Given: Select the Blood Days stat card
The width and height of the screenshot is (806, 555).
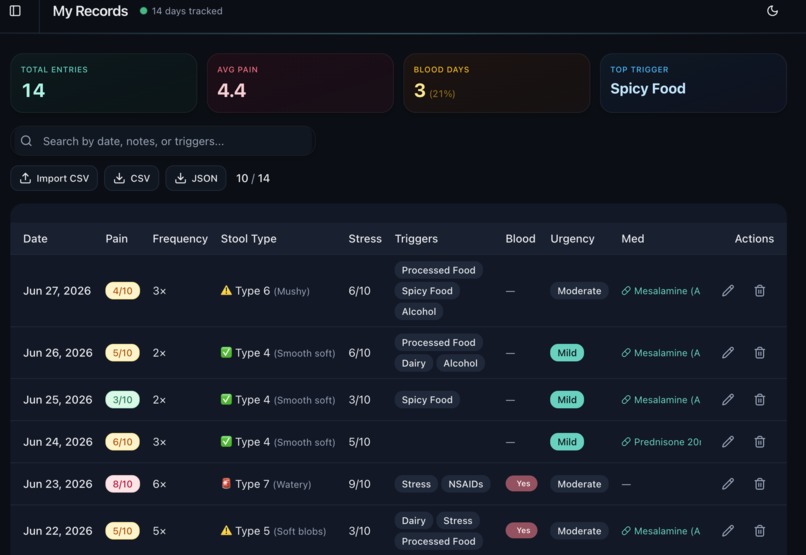Looking at the screenshot, I should click(497, 83).
